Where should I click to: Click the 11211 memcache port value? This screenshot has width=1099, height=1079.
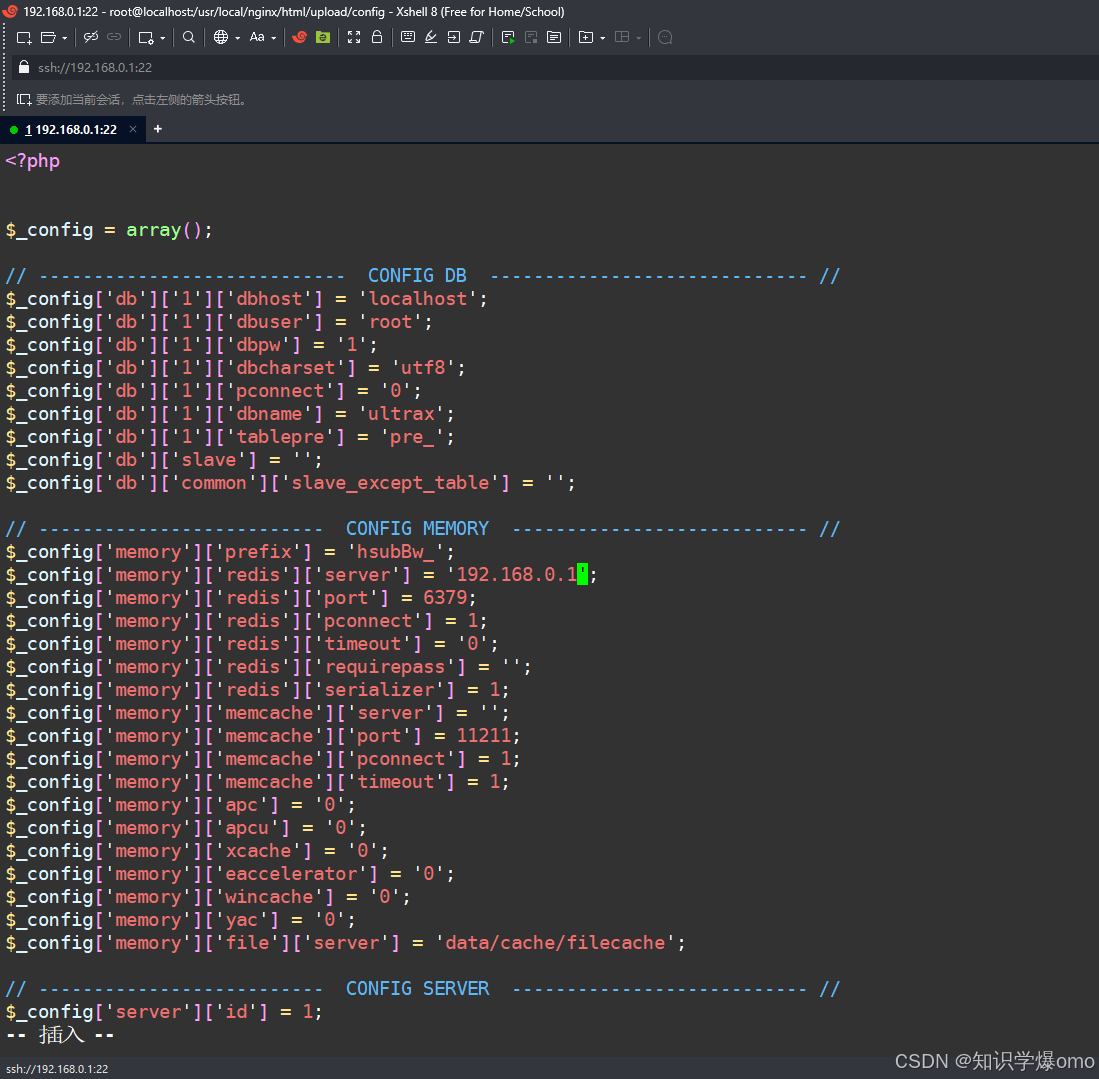coord(484,735)
